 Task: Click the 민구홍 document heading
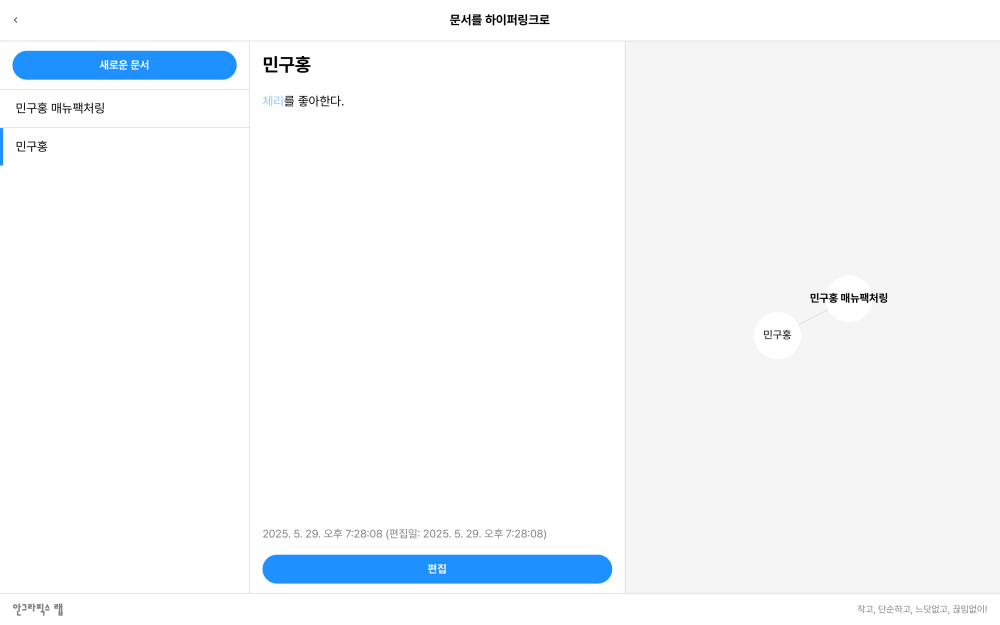[287, 64]
